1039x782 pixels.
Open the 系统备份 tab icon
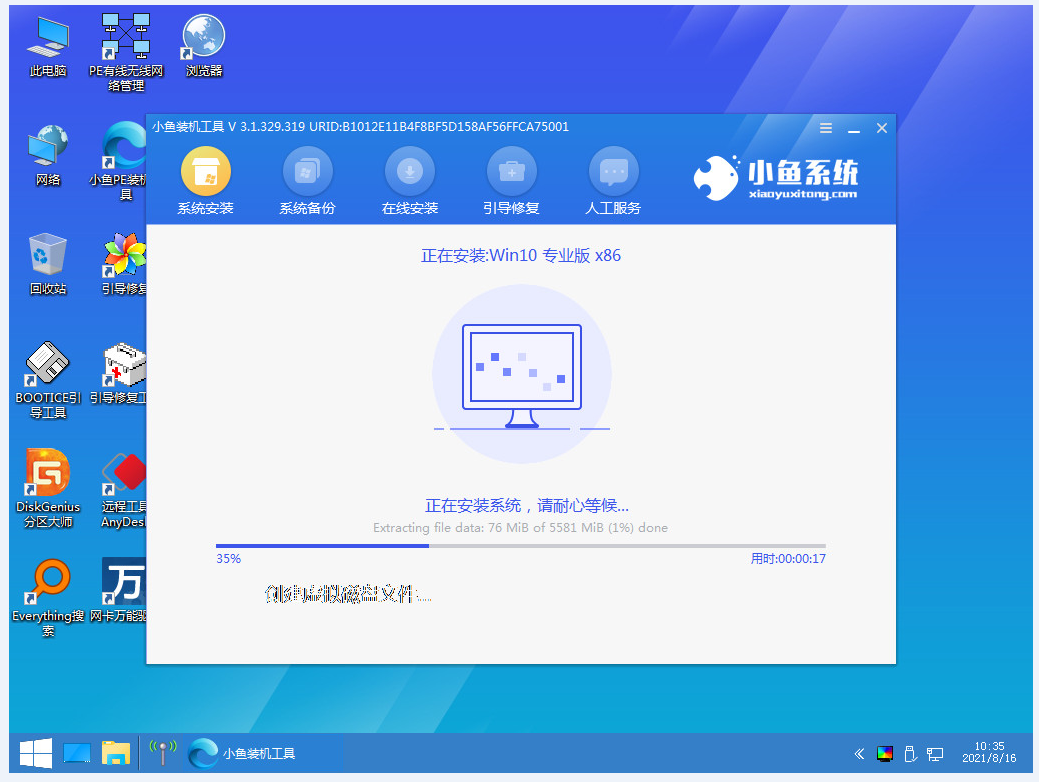tap(307, 171)
